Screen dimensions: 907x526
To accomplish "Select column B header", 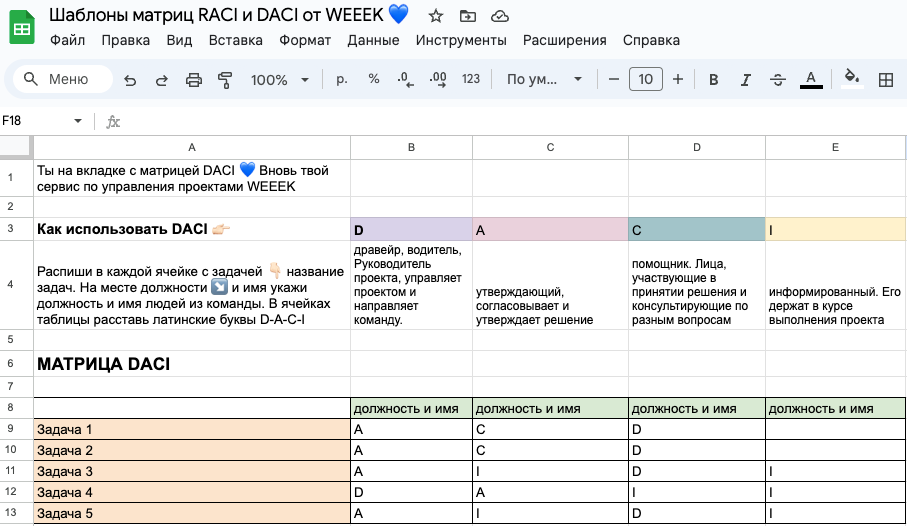I will click(x=411, y=148).
